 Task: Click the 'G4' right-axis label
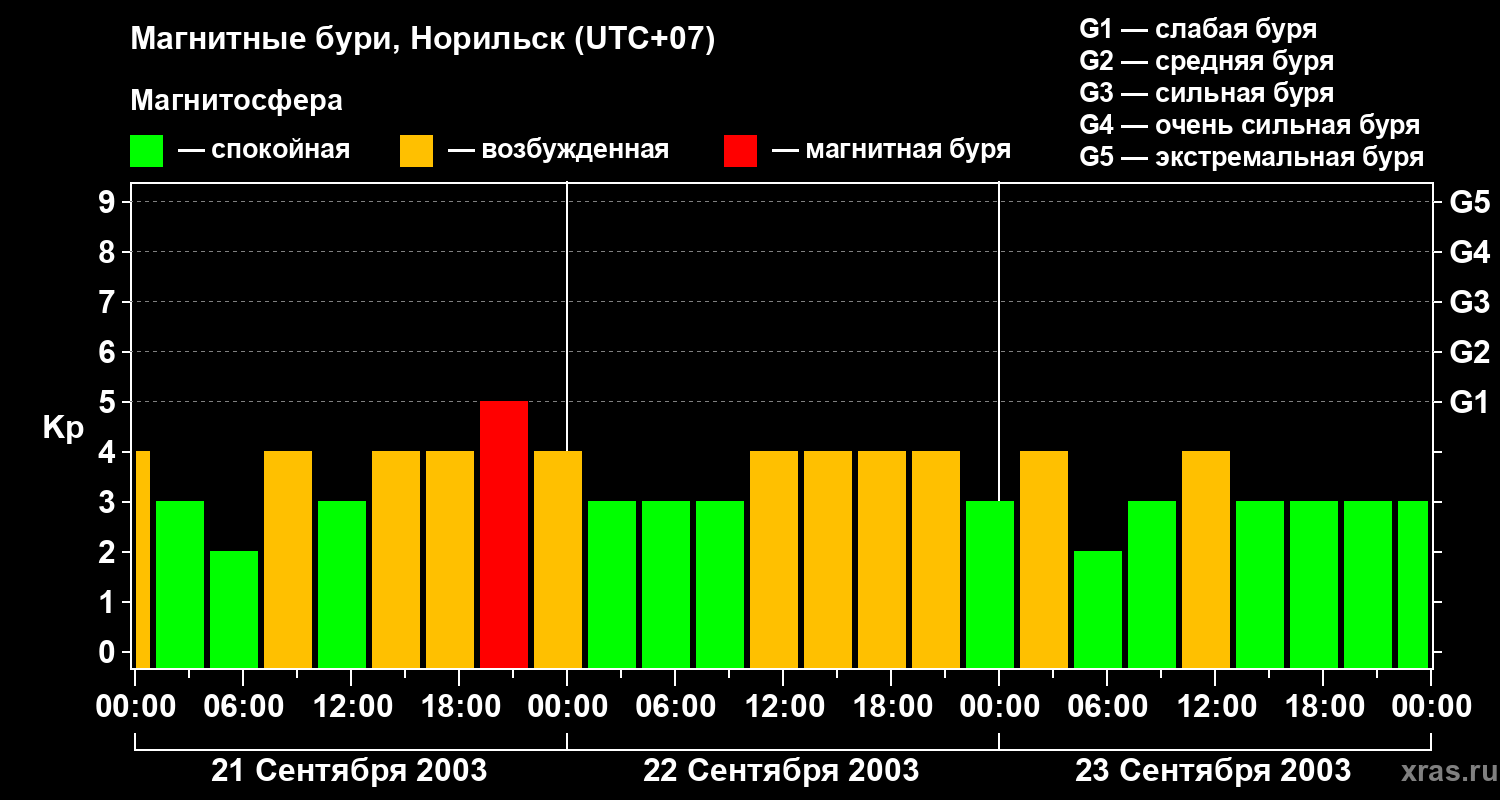pos(1469,252)
